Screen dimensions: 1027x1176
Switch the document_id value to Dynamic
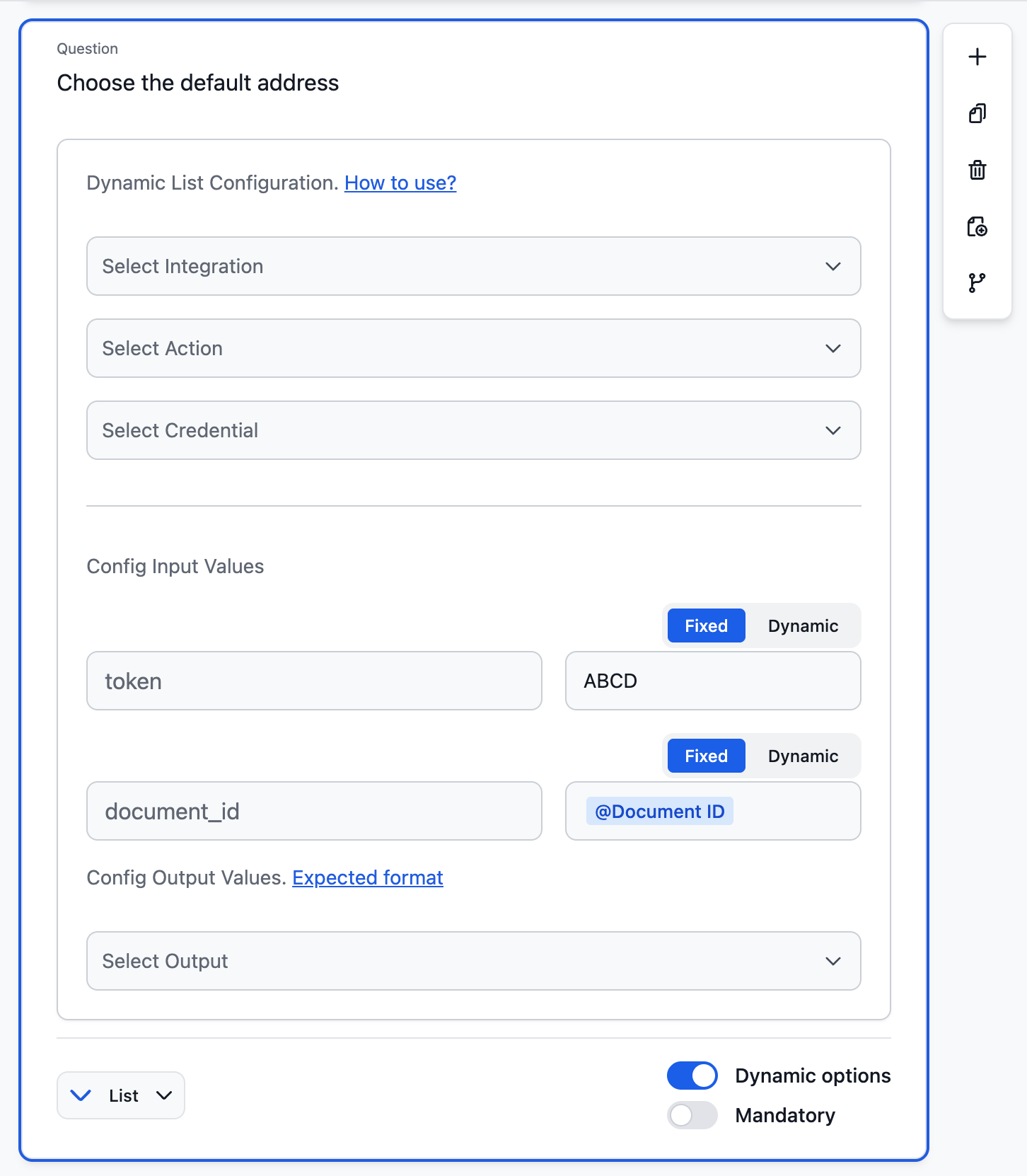(803, 756)
